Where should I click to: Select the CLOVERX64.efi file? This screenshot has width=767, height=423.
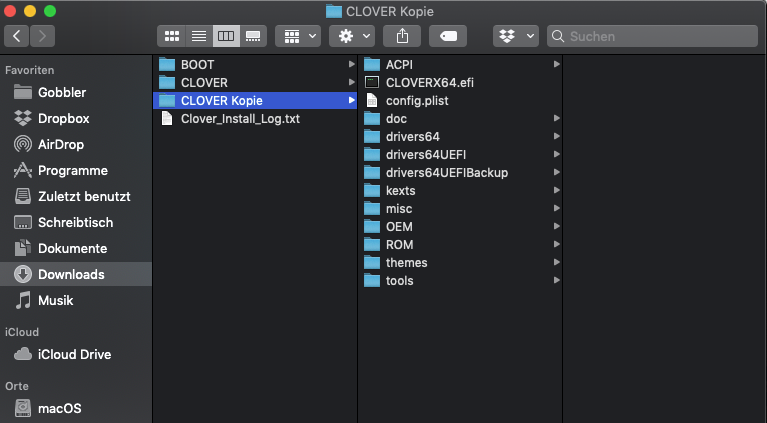point(460,83)
